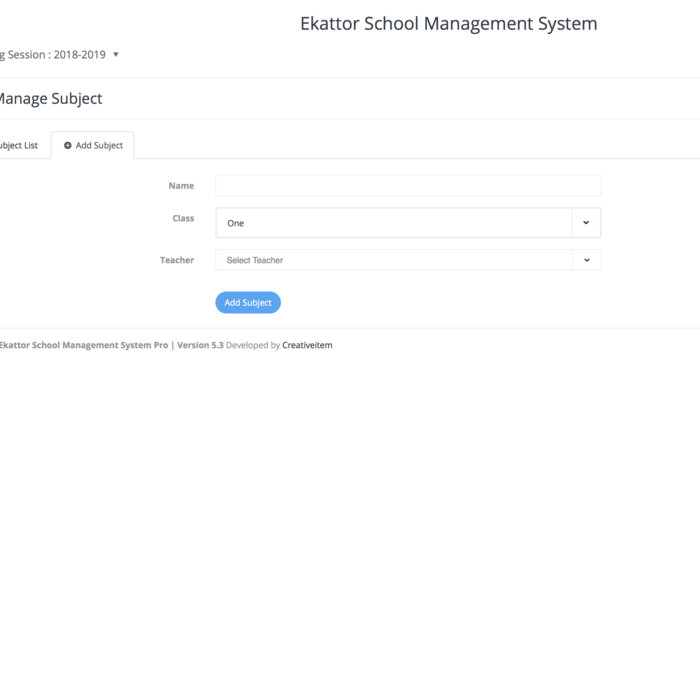Viewport: 700px width, 700px height.
Task: Click the Version 5.3 footer text
Action: click(x=200, y=345)
